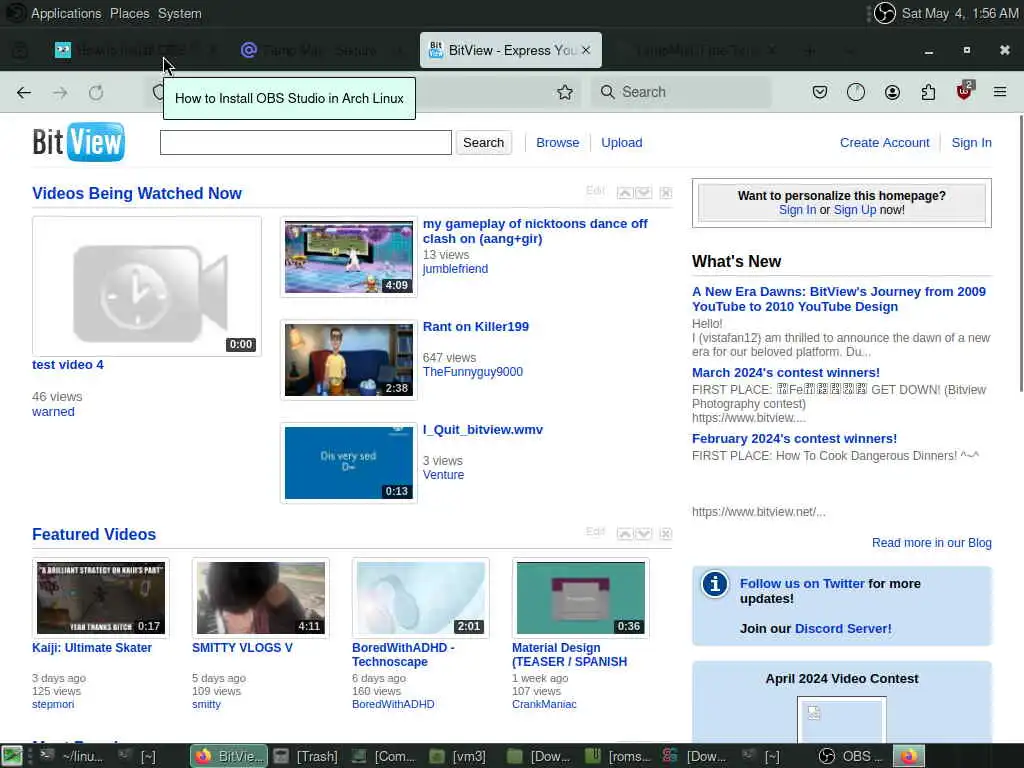Viewport: 1024px width, 768px height.
Task: Click the Firefox toolbar Search box
Action: 681,92
